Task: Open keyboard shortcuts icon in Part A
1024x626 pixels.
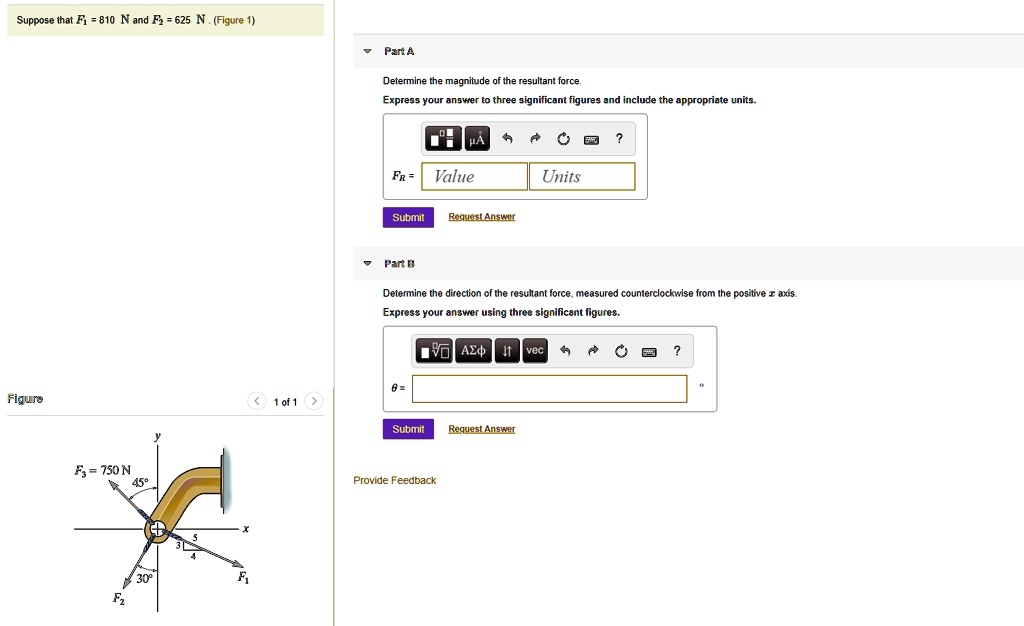Action: tap(592, 139)
